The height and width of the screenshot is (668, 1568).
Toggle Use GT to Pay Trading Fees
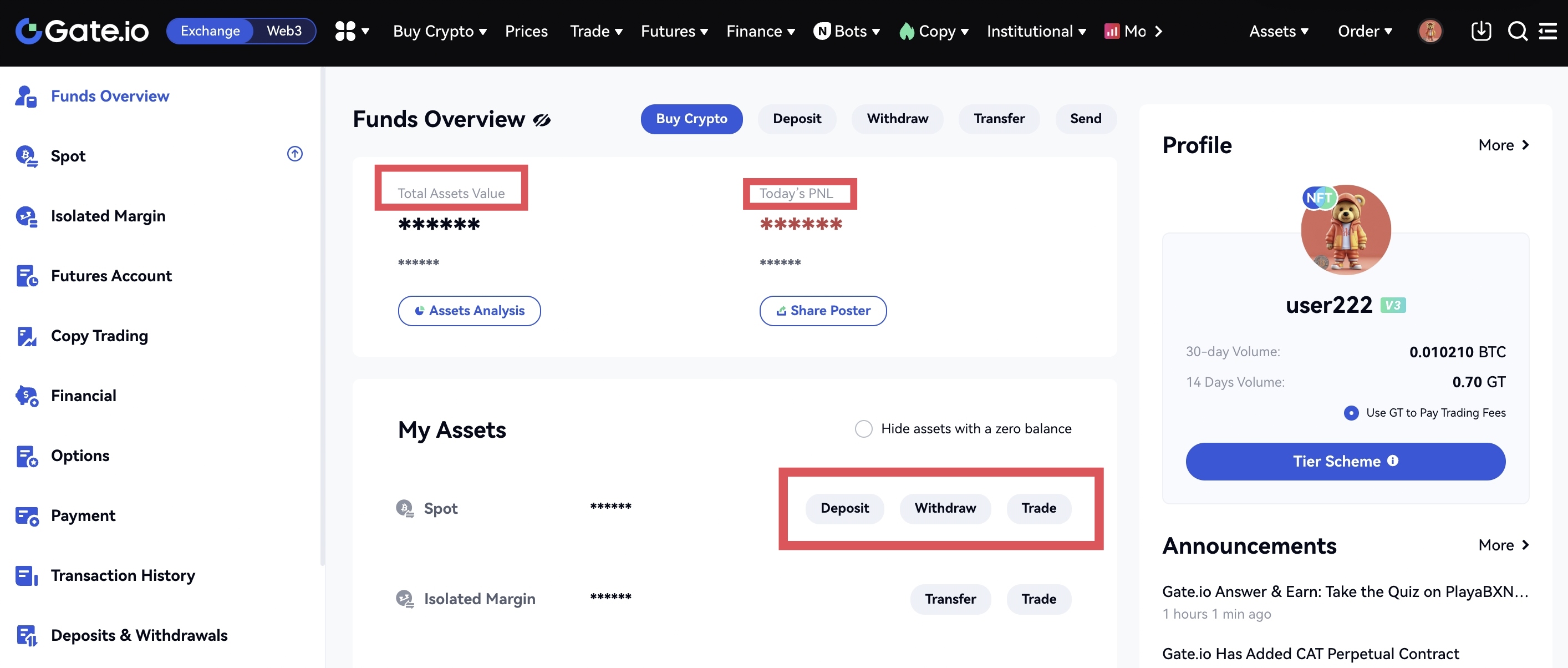(1351, 413)
